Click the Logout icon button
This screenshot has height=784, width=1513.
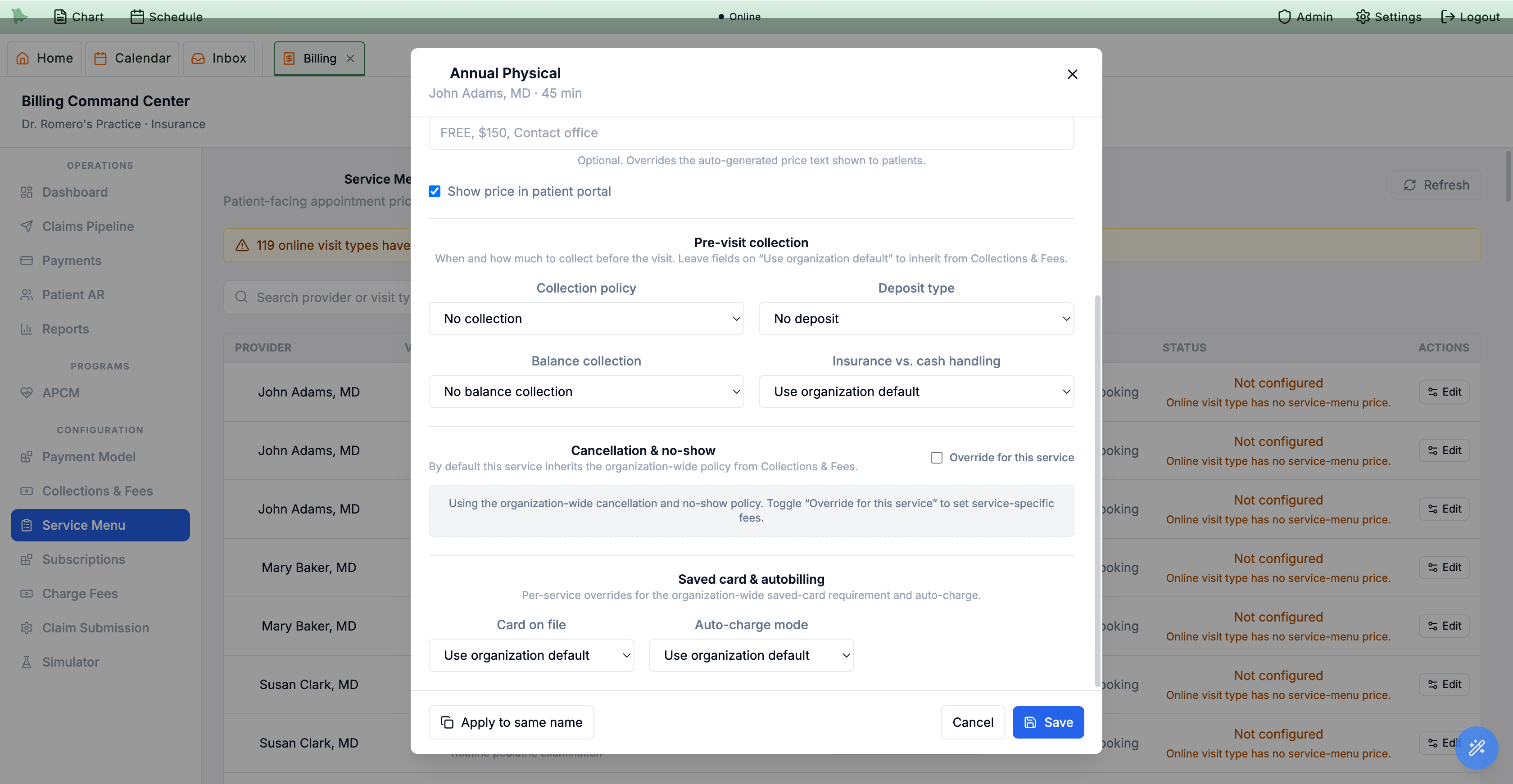pos(1470,17)
